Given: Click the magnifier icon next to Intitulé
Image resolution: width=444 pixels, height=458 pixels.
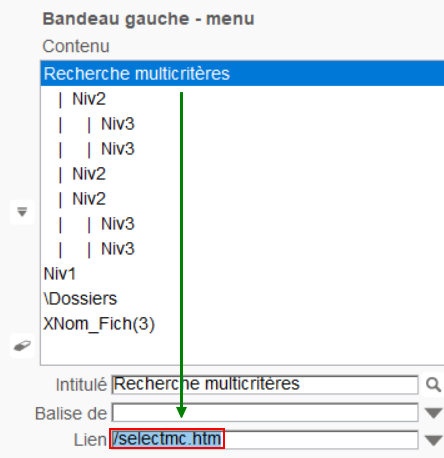Looking at the screenshot, I should pyautogui.click(x=433, y=385).
